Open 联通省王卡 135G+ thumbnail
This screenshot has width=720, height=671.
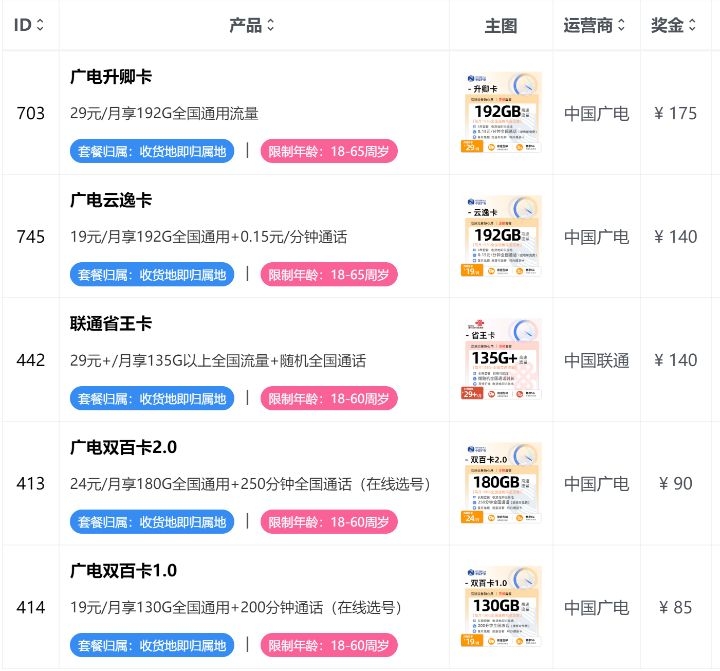click(501, 359)
